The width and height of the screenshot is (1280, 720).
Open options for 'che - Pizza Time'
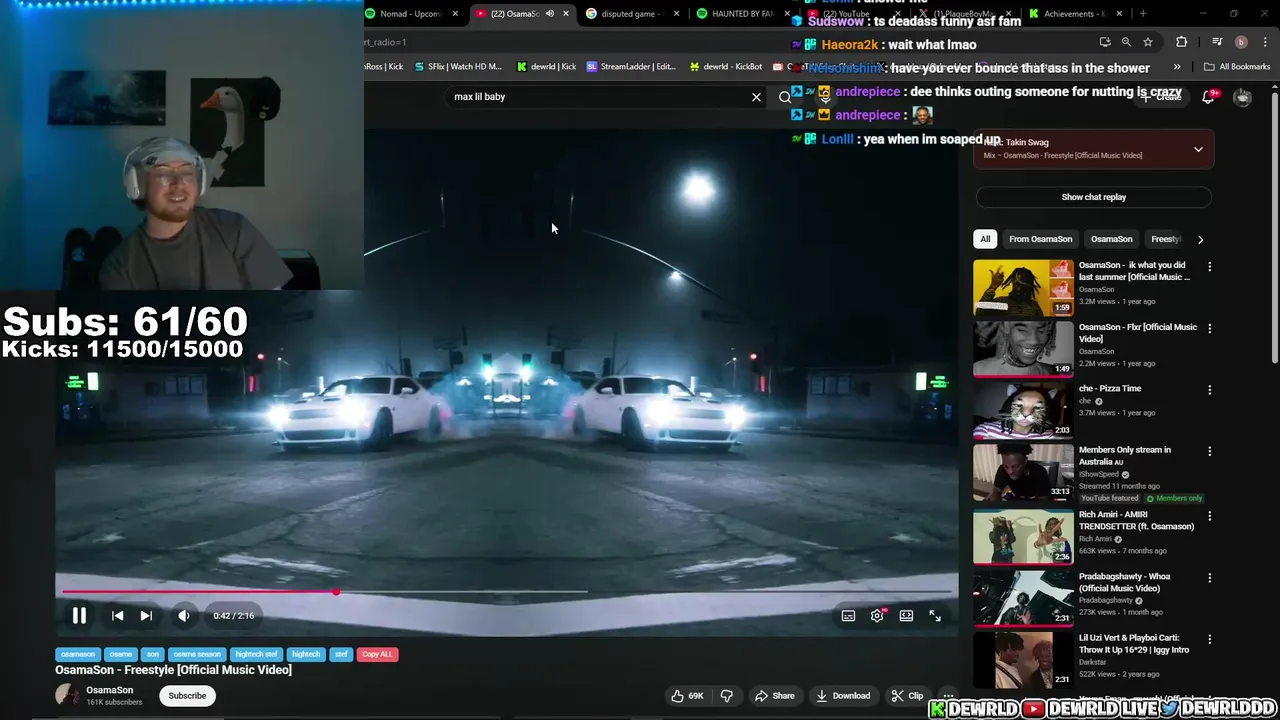1209,390
